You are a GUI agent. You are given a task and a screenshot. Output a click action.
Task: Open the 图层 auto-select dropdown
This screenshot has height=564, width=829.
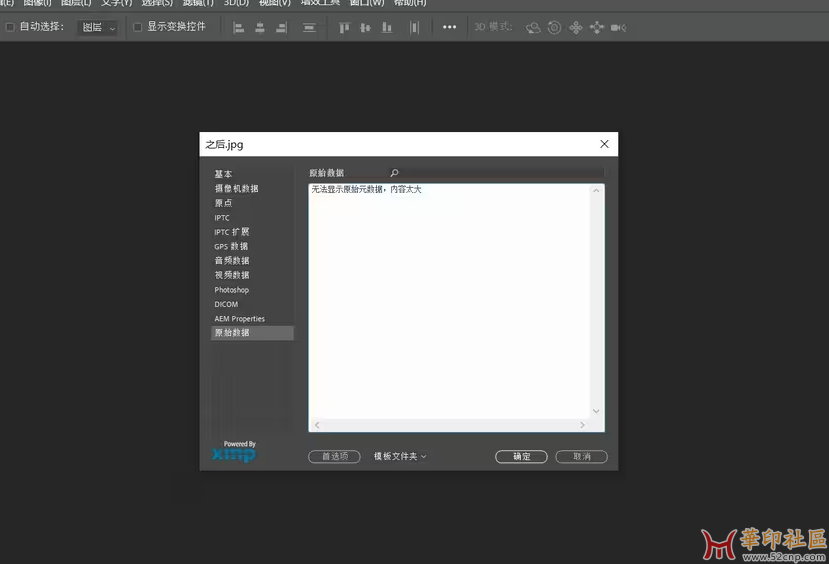tap(97, 27)
